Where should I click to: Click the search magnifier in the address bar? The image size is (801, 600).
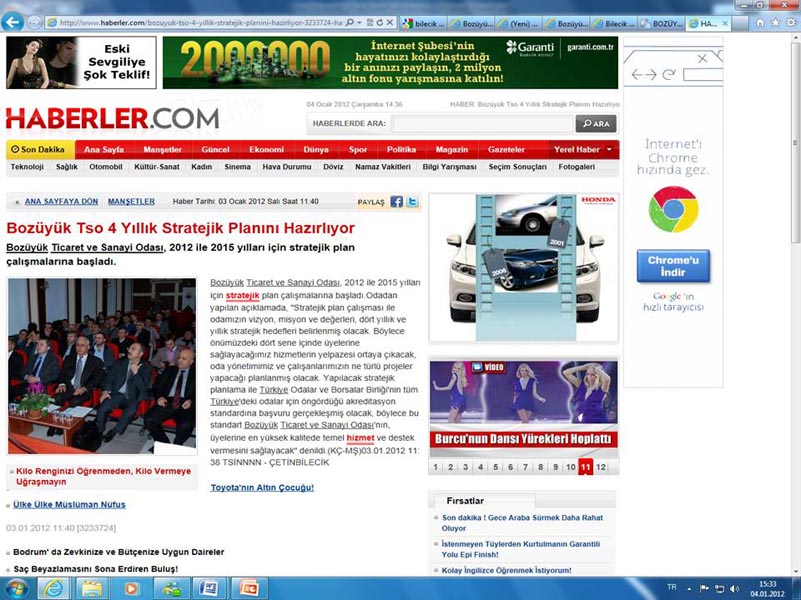(349, 22)
